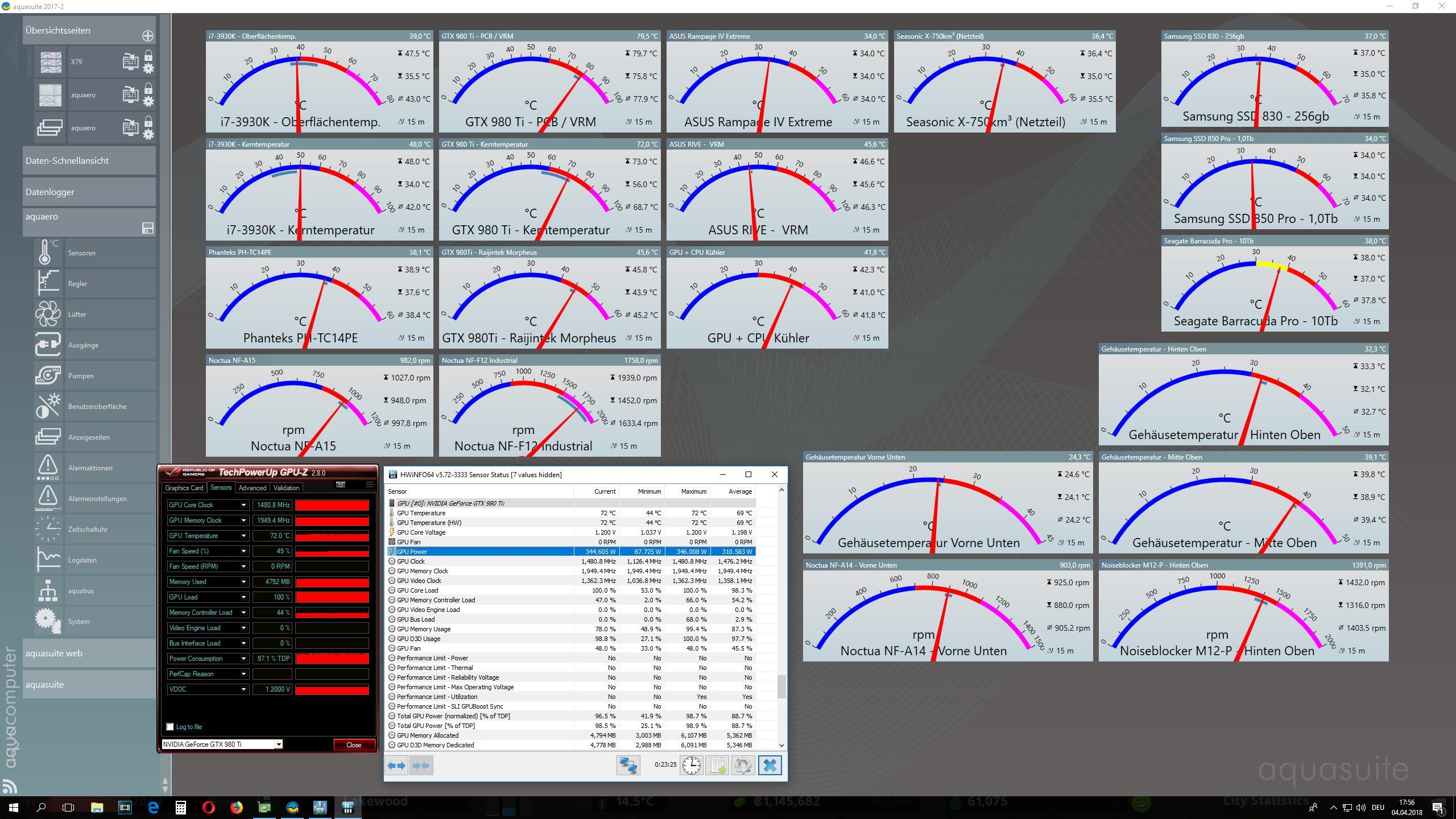Open Firefox from taskbar
Image resolution: width=1456 pixels, height=819 pixels.
tap(237, 807)
